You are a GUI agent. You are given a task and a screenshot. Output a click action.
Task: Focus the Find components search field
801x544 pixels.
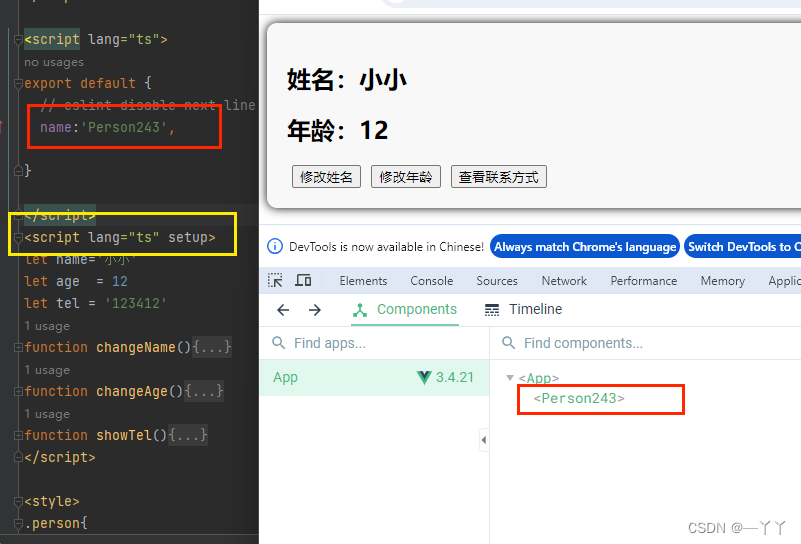(645, 343)
